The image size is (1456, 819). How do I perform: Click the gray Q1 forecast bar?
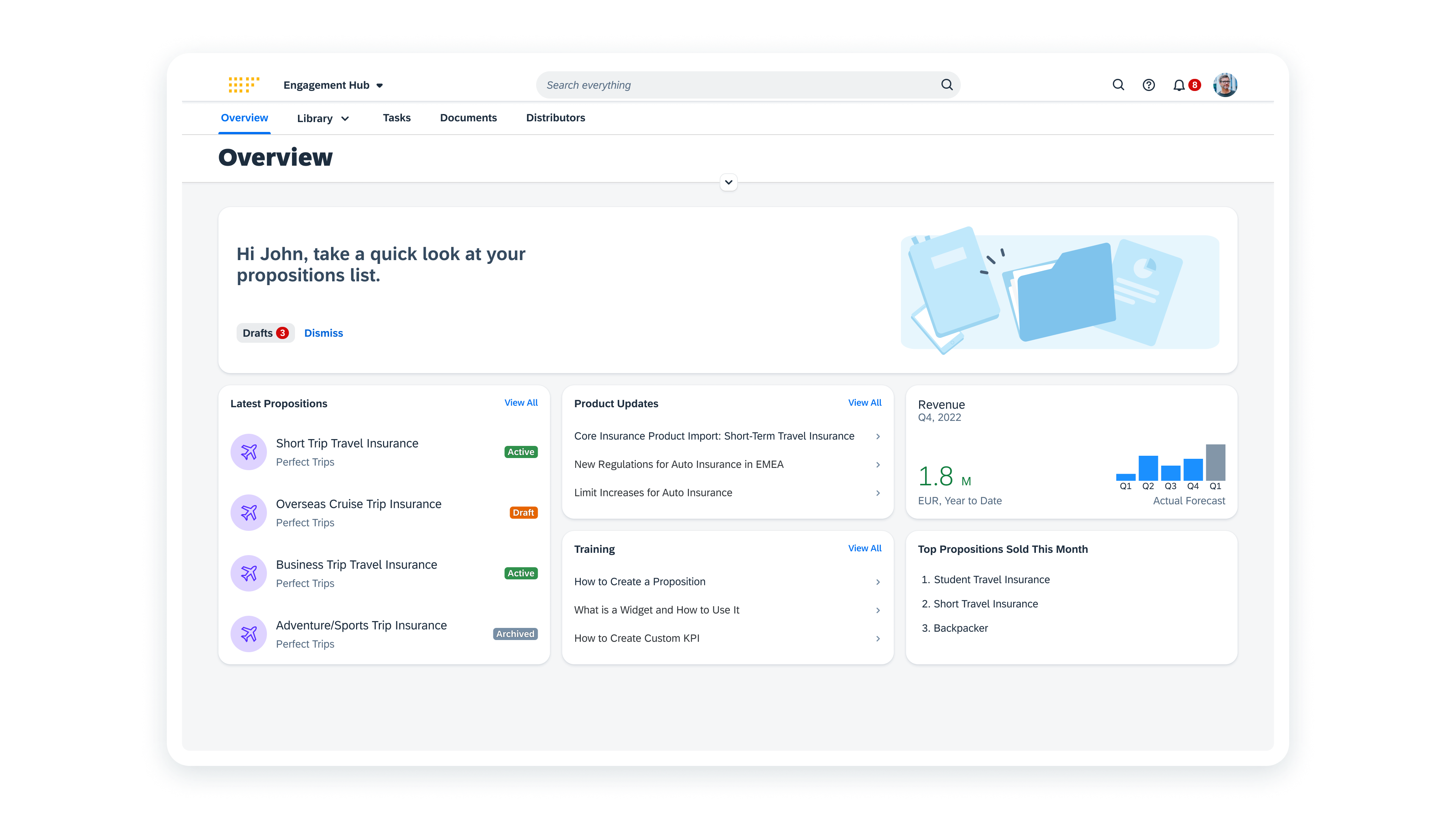tap(1215, 462)
